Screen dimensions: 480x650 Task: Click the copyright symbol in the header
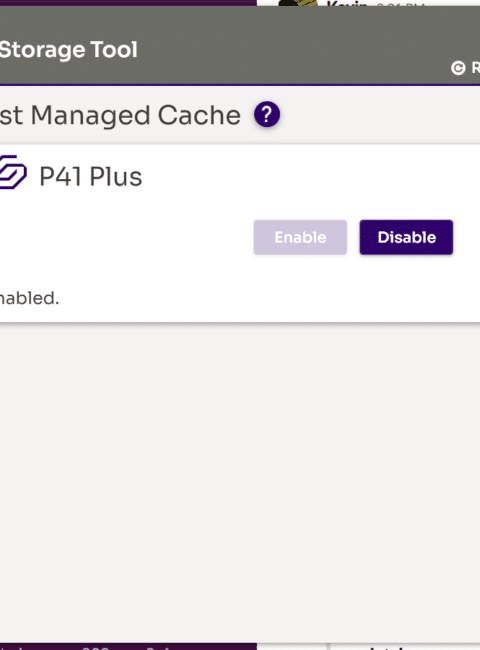[458, 68]
